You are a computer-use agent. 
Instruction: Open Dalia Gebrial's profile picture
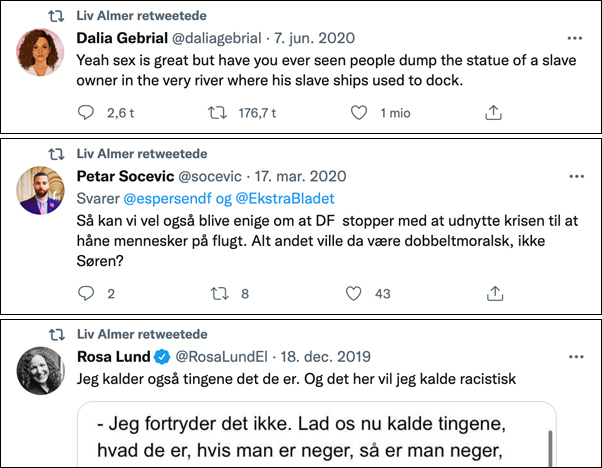(x=40, y=52)
